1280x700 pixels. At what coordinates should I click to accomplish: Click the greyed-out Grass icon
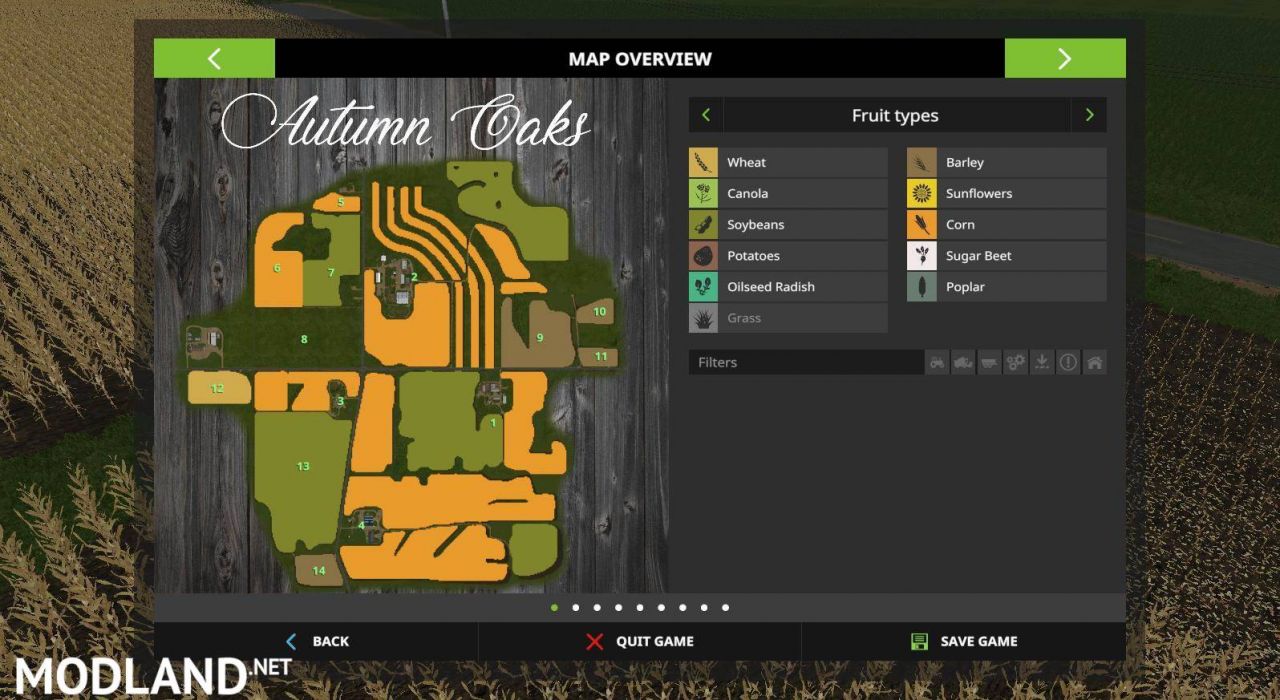703,318
